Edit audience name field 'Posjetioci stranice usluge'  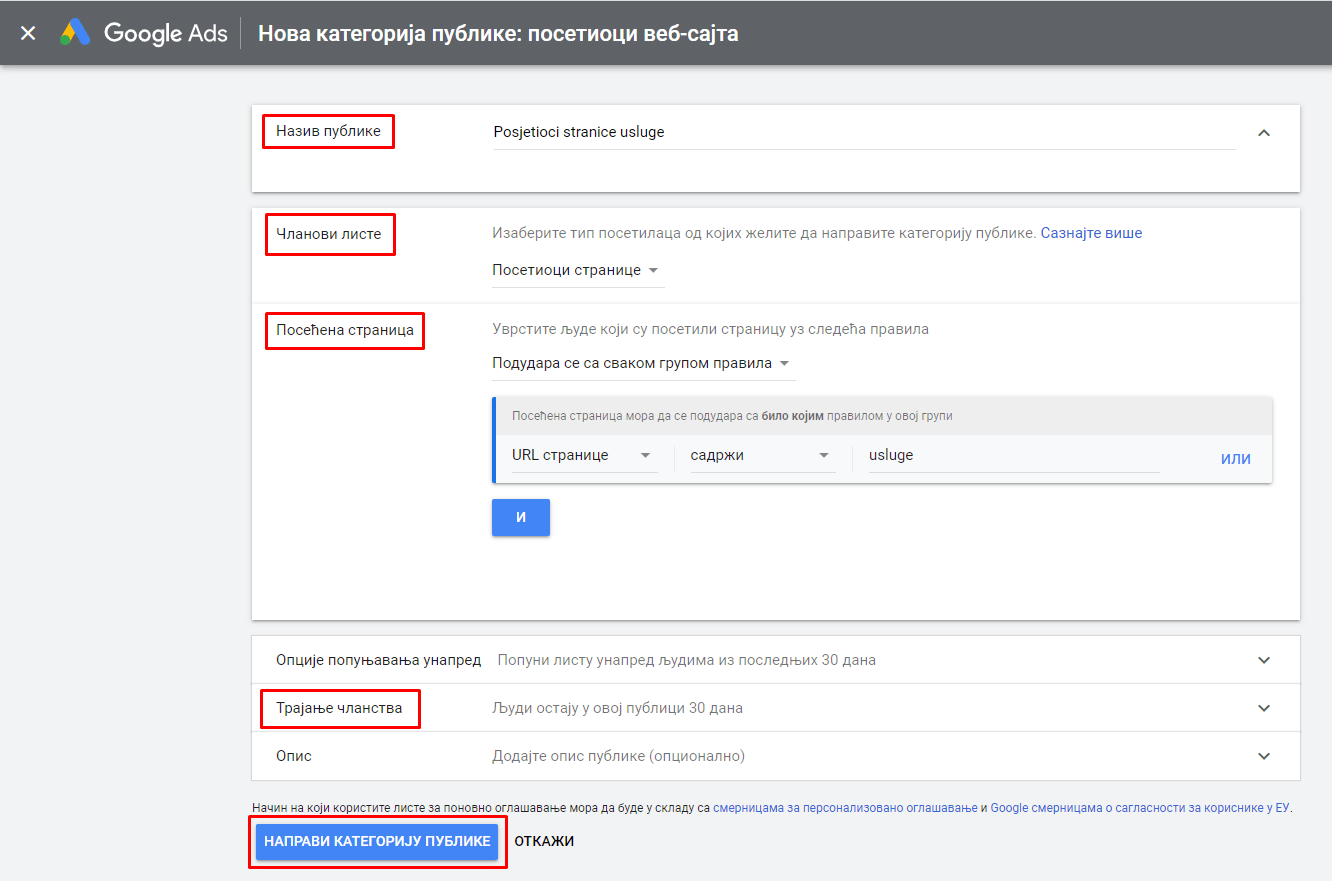864,132
